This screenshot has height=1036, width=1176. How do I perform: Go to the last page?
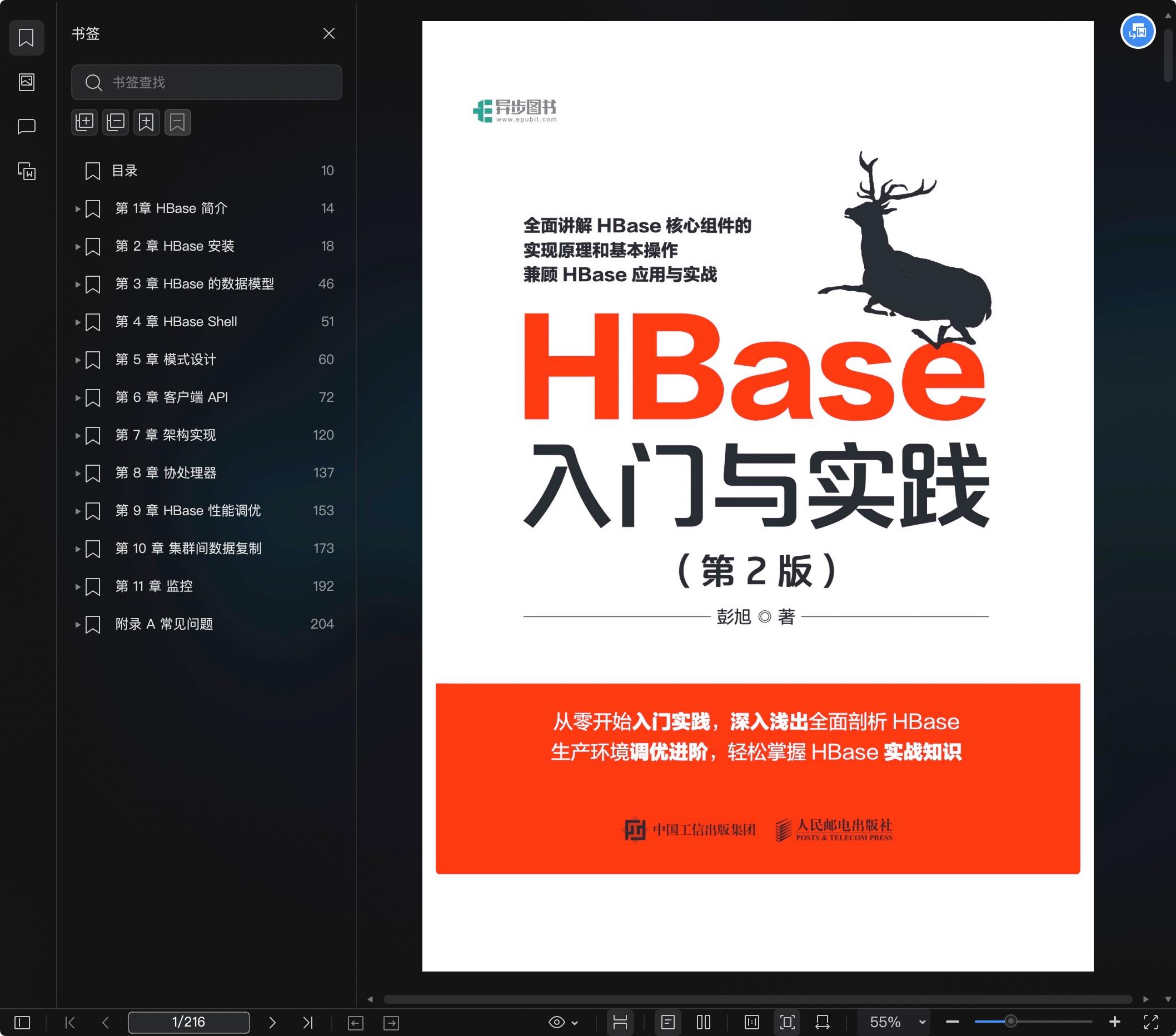pos(308,1022)
